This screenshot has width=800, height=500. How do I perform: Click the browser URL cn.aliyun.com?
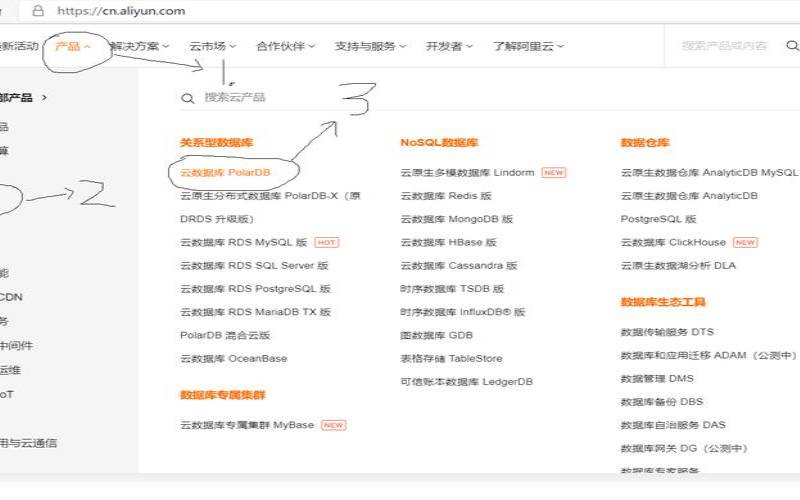click(121, 11)
